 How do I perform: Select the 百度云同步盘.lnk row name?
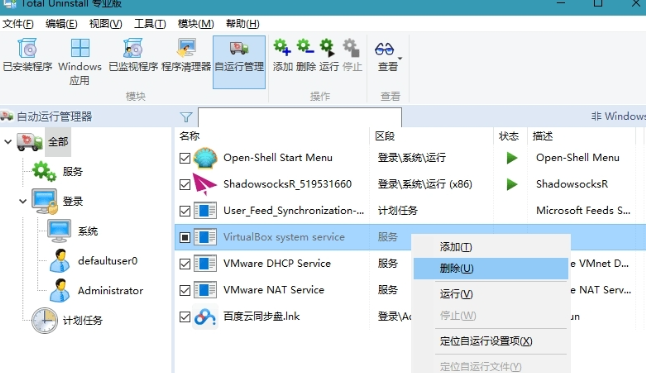(x=262, y=316)
